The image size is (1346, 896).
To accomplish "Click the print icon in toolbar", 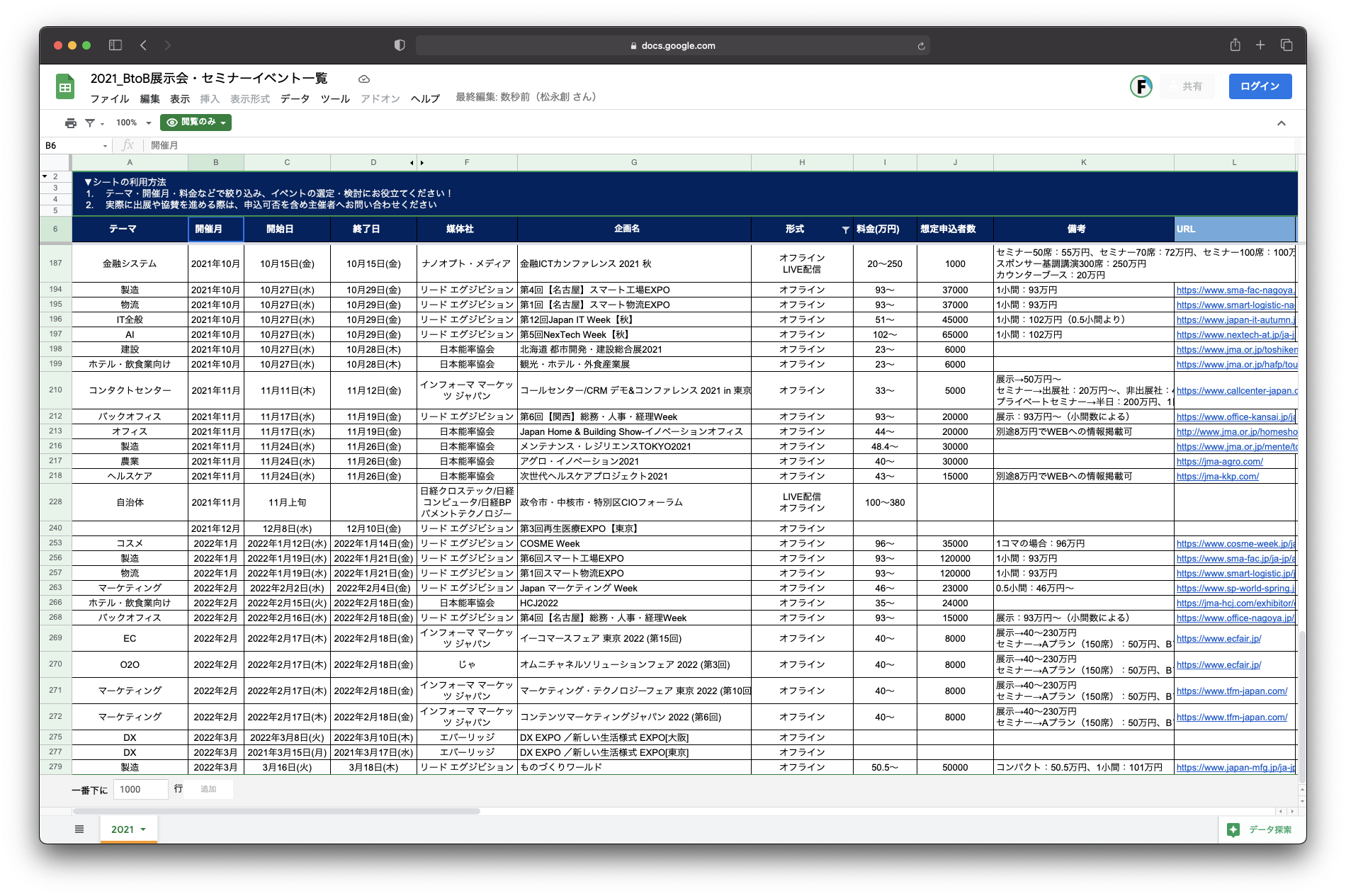I will pyautogui.click(x=70, y=123).
